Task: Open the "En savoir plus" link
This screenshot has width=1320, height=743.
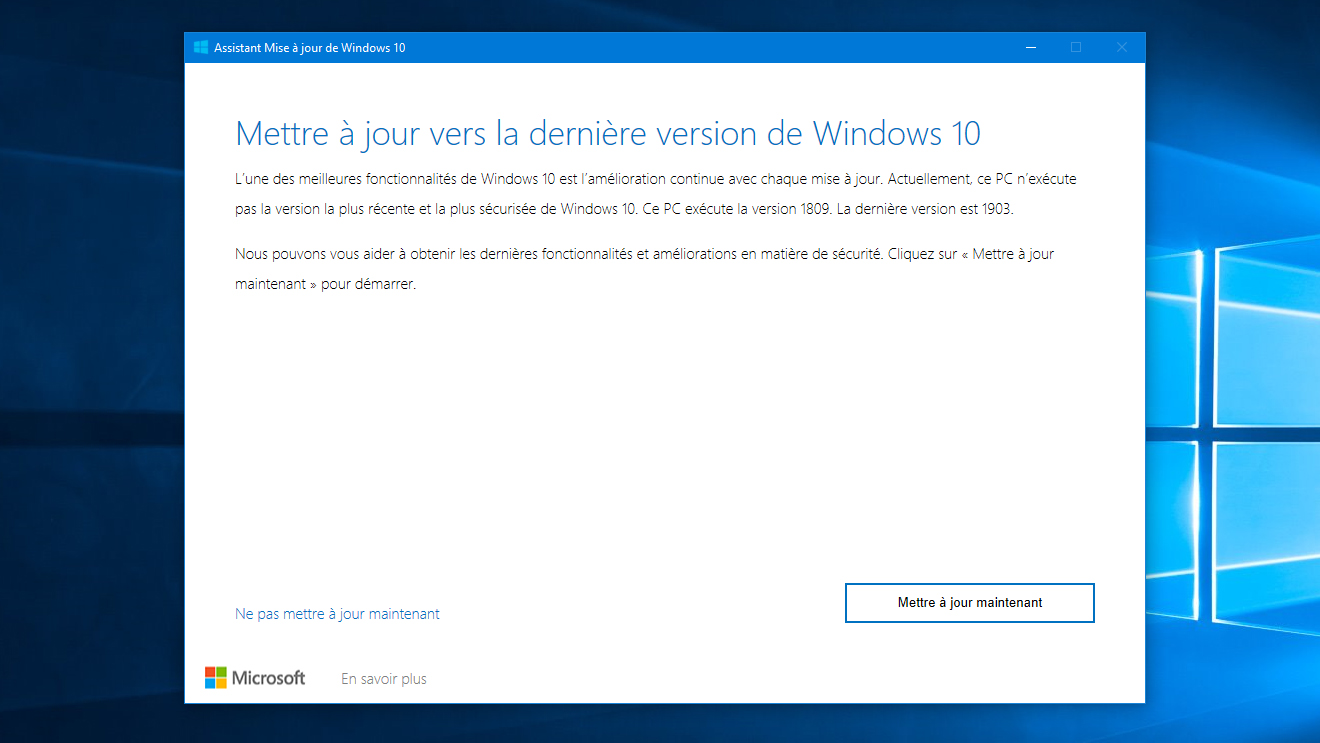Action: coord(384,679)
